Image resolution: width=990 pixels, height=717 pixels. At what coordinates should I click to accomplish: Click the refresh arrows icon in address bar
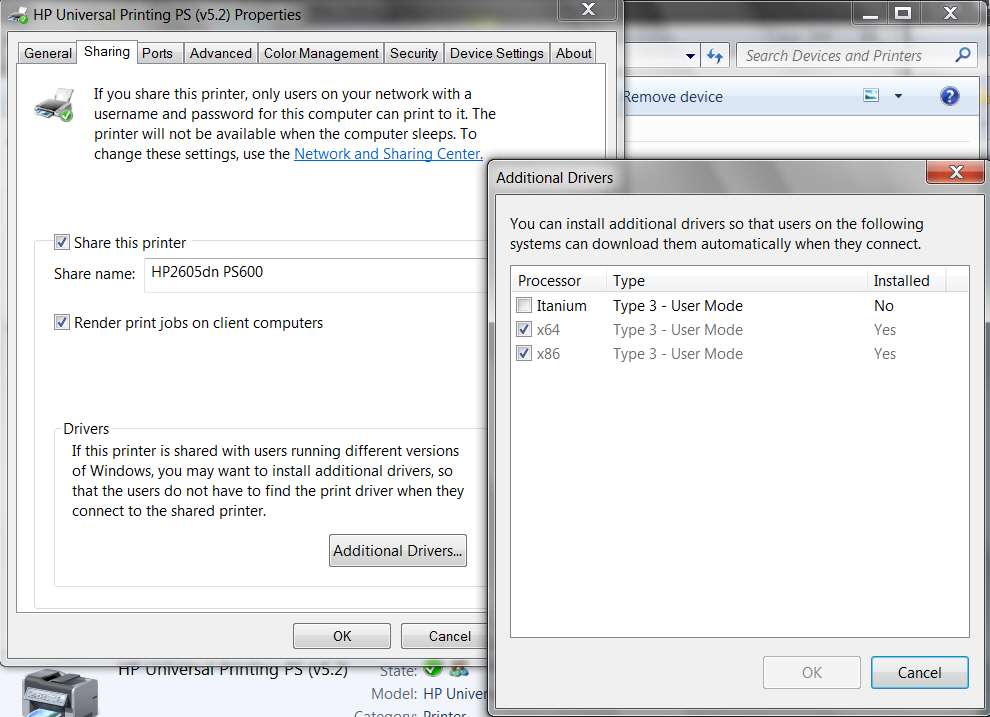click(x=715, y=56)
